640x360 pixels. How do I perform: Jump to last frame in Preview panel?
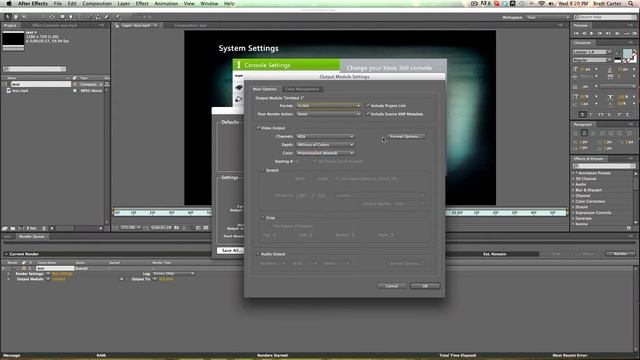[608, 33]
